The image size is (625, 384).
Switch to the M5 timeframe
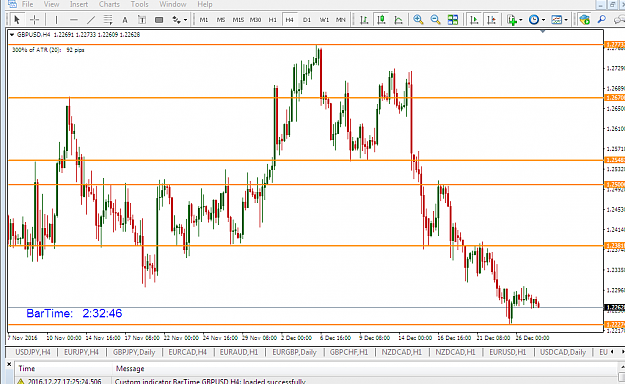tap(221, 20)
